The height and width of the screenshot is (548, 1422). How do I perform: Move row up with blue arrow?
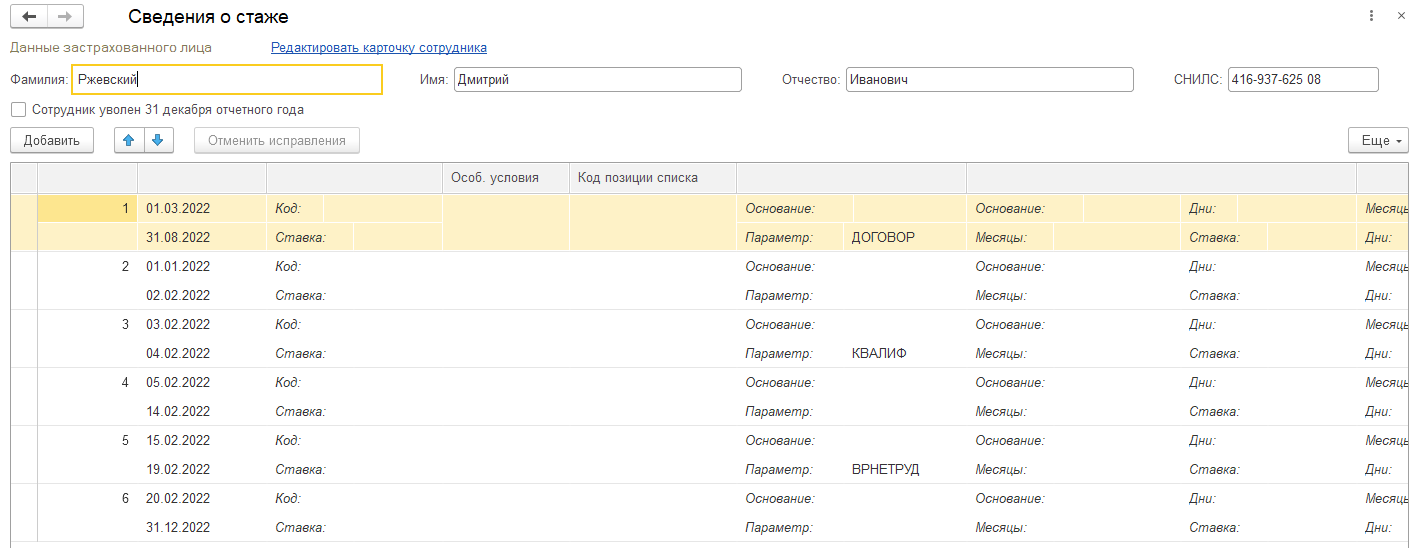[128, 141]
